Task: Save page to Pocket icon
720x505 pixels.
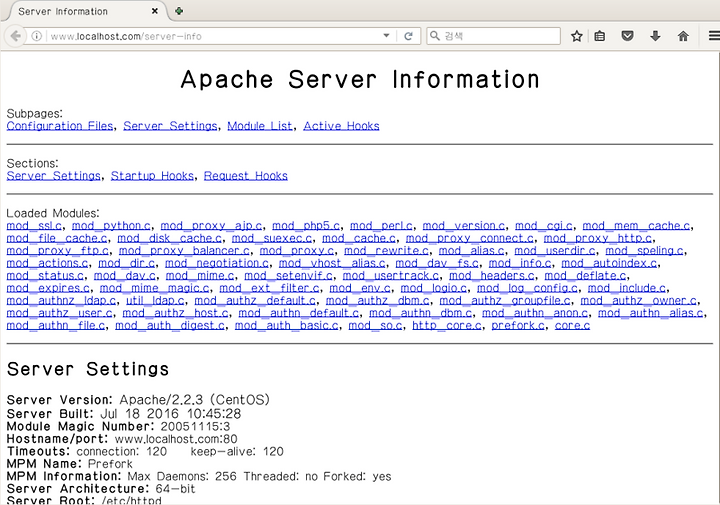Action: 627,36
